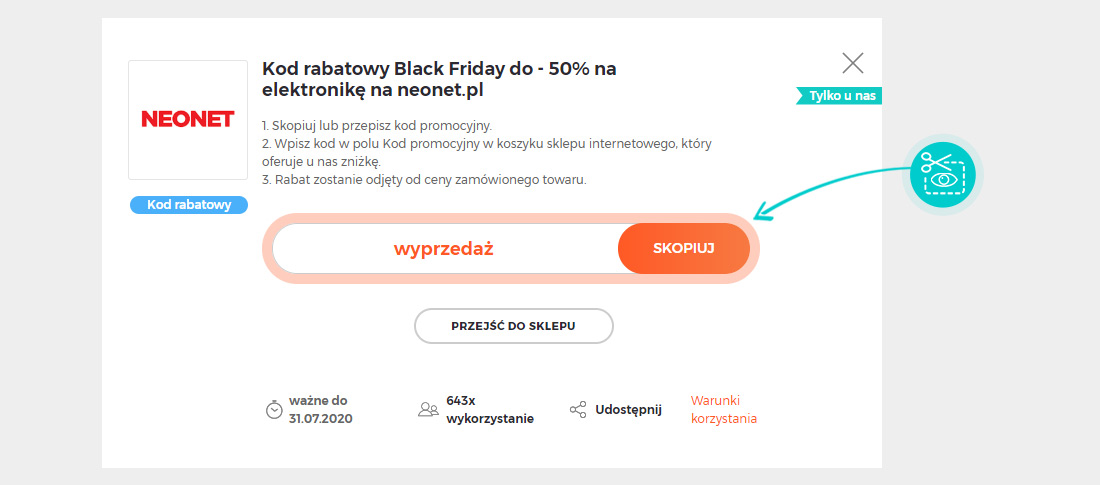1100x485 pixels.
Task: Click the Udostępnij share label
Action: click(629, 410)
